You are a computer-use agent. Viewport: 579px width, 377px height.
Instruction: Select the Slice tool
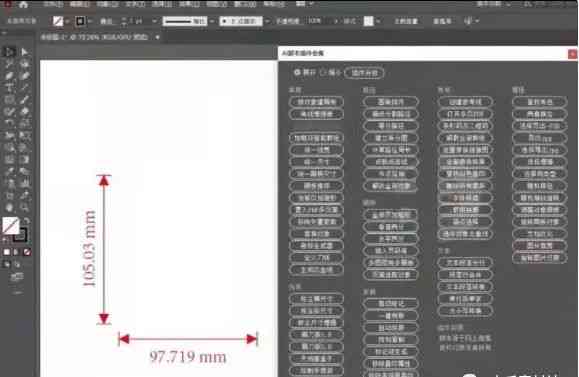(x=24, y=196)
